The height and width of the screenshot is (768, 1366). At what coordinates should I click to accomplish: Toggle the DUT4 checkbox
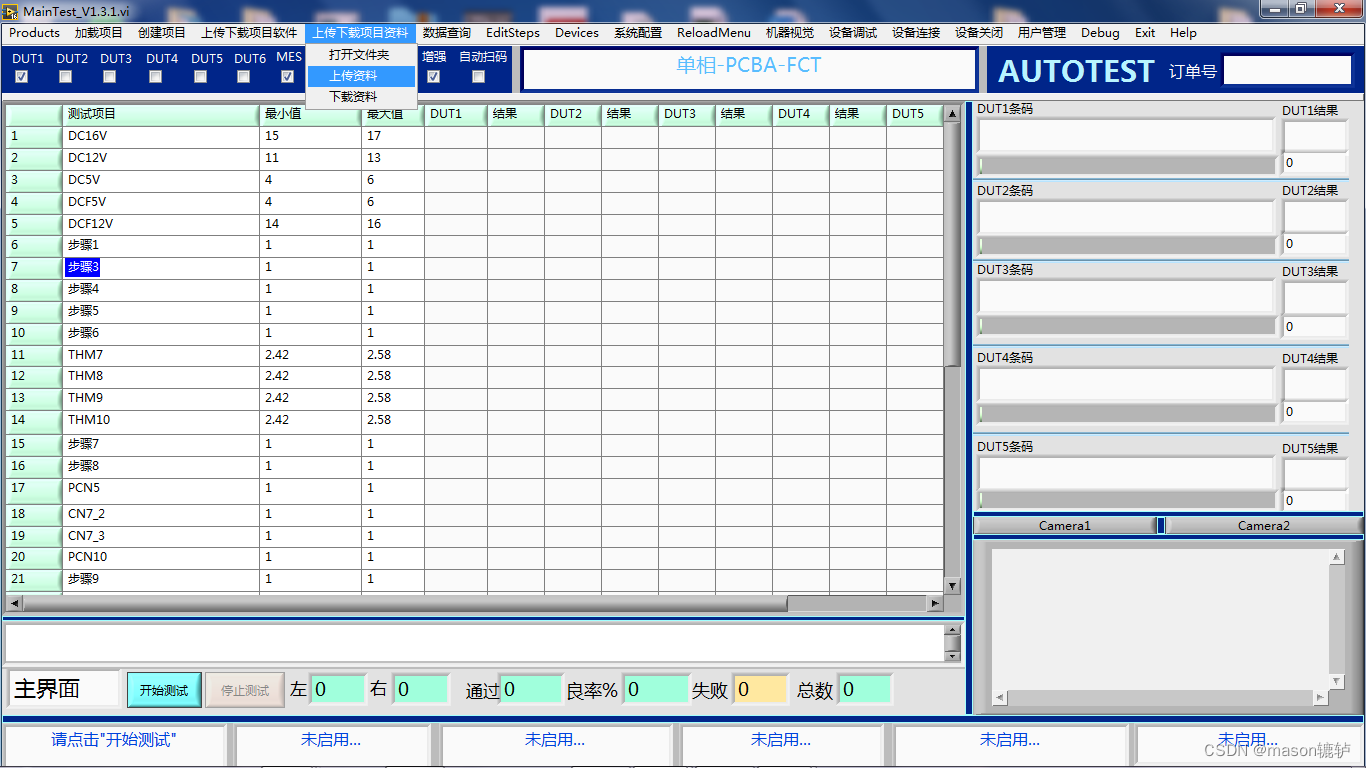155,77
